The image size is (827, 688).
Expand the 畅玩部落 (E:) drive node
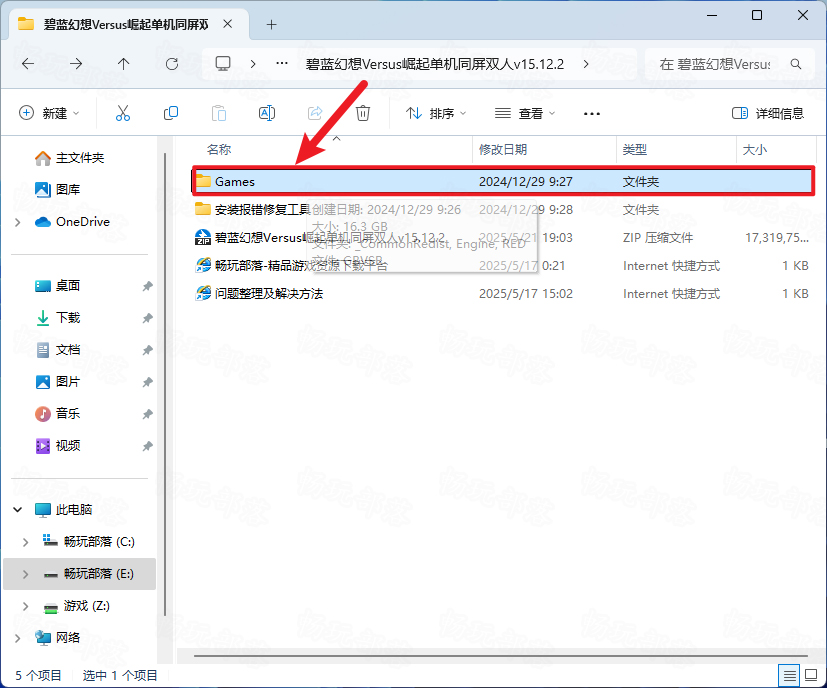coord(25,574)
